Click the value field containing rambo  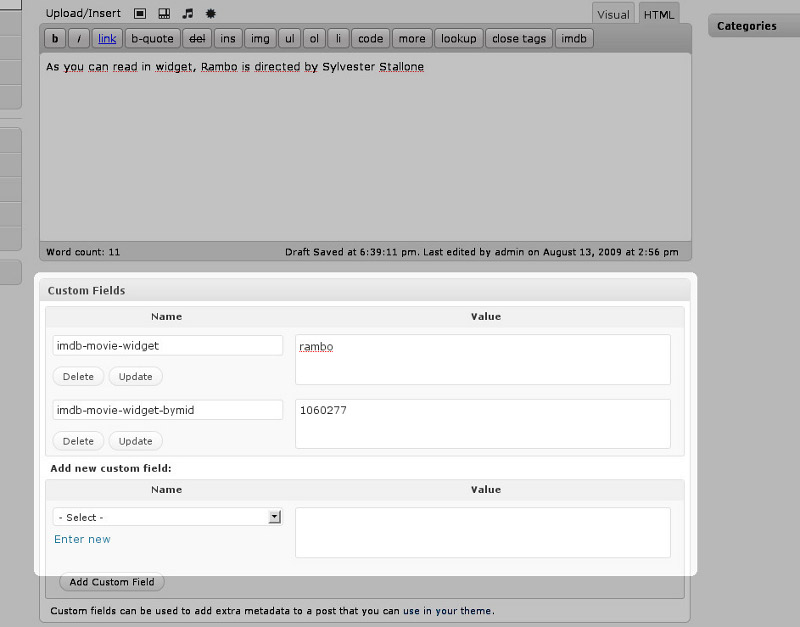483,360
